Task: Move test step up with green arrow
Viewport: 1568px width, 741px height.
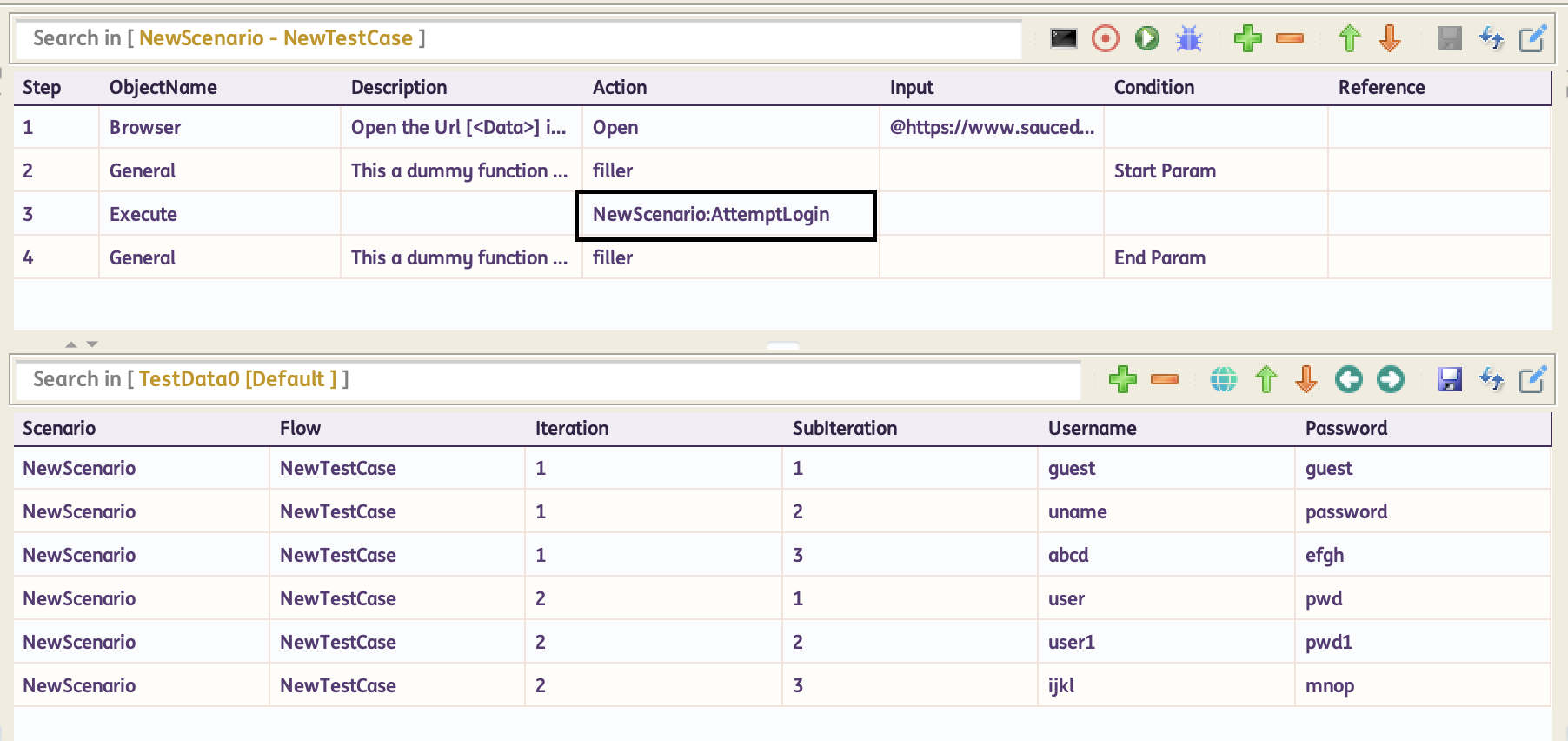Action: [1349, 38]
